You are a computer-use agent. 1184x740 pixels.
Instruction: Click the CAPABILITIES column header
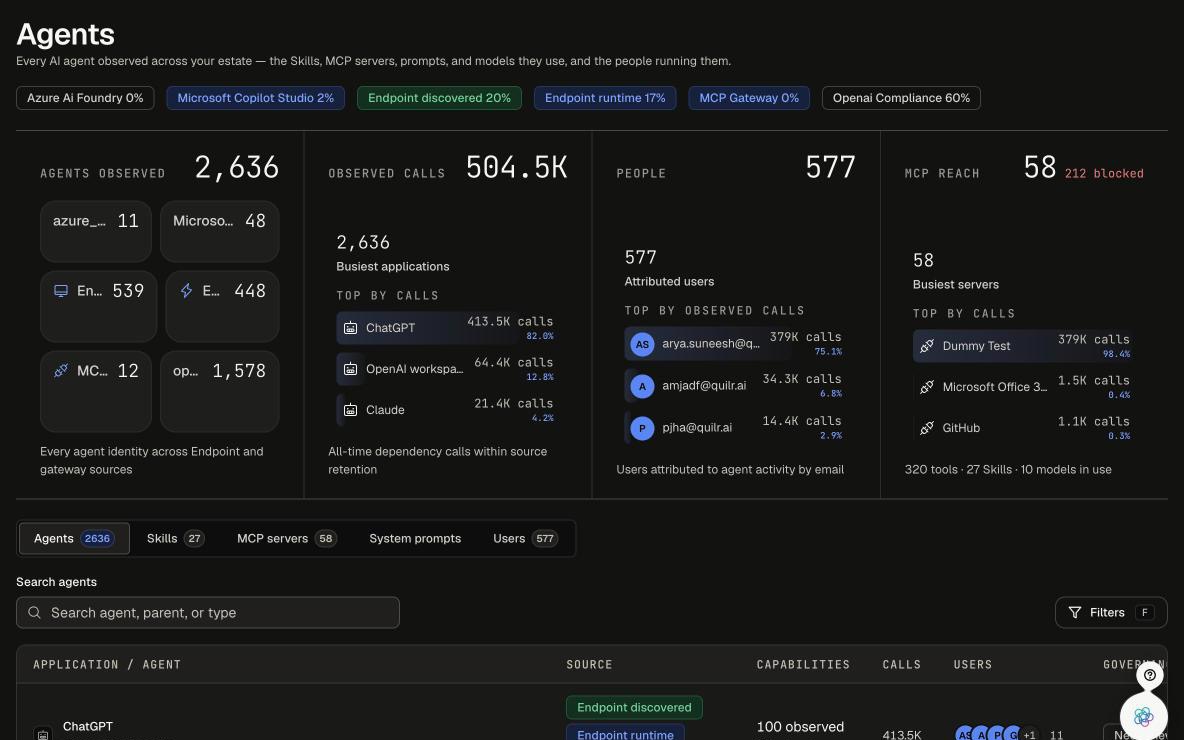803,664
